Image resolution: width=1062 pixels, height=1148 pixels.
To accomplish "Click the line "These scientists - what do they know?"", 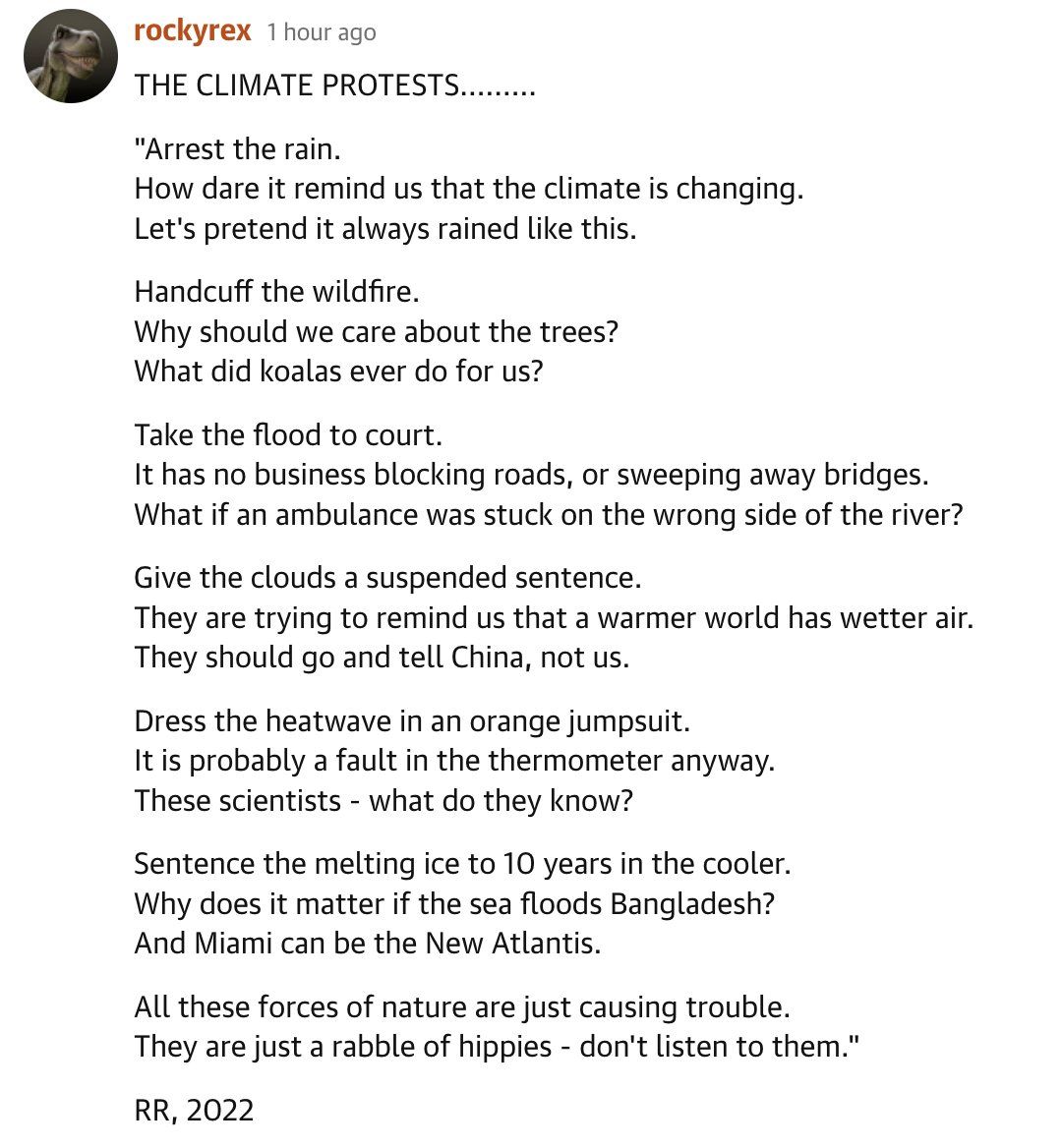I will 383,801.
